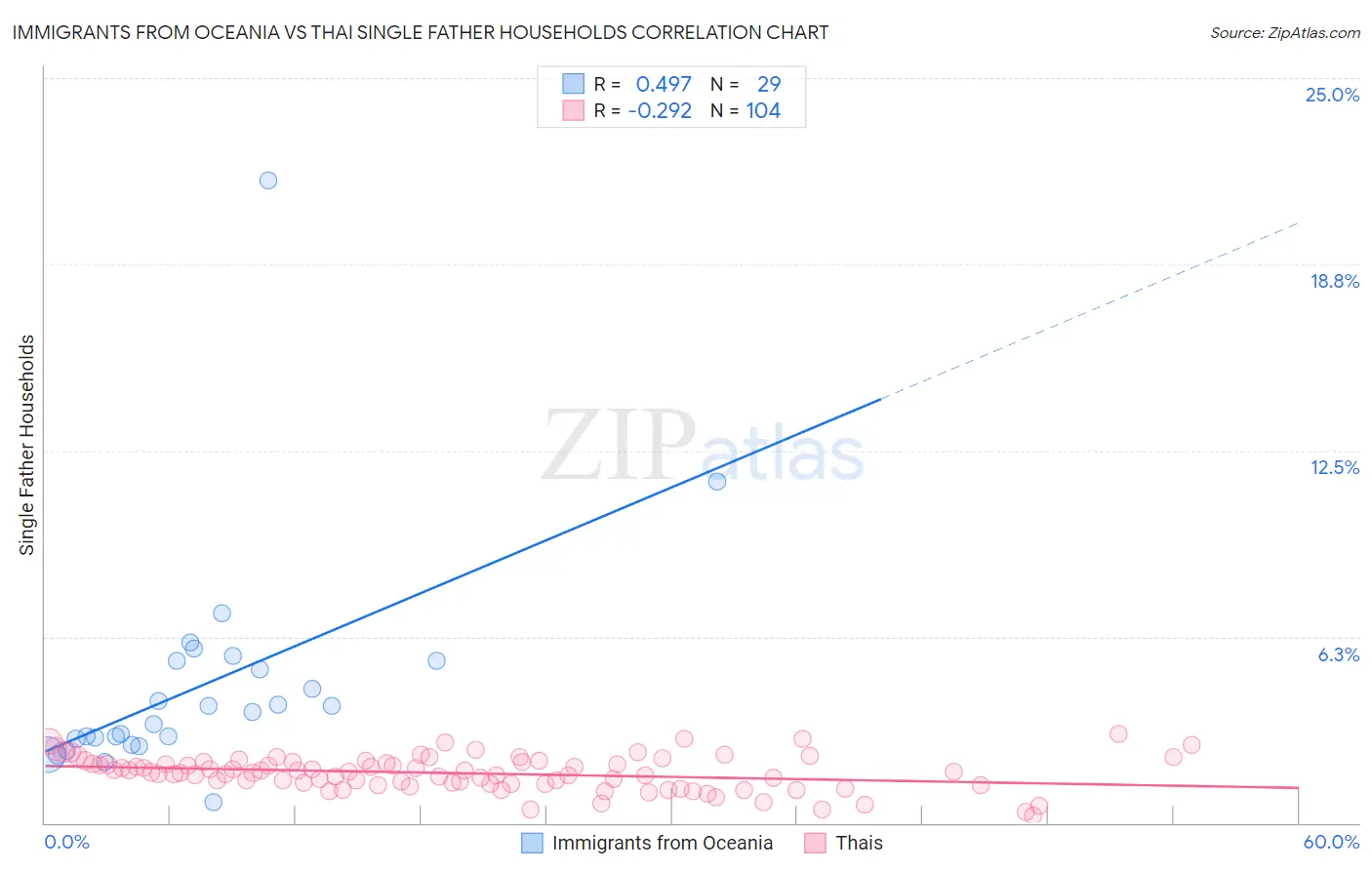Select the Immigrants from Oceania legend label
Viewport: 1372px width, 870px height.
pos(663,843)
